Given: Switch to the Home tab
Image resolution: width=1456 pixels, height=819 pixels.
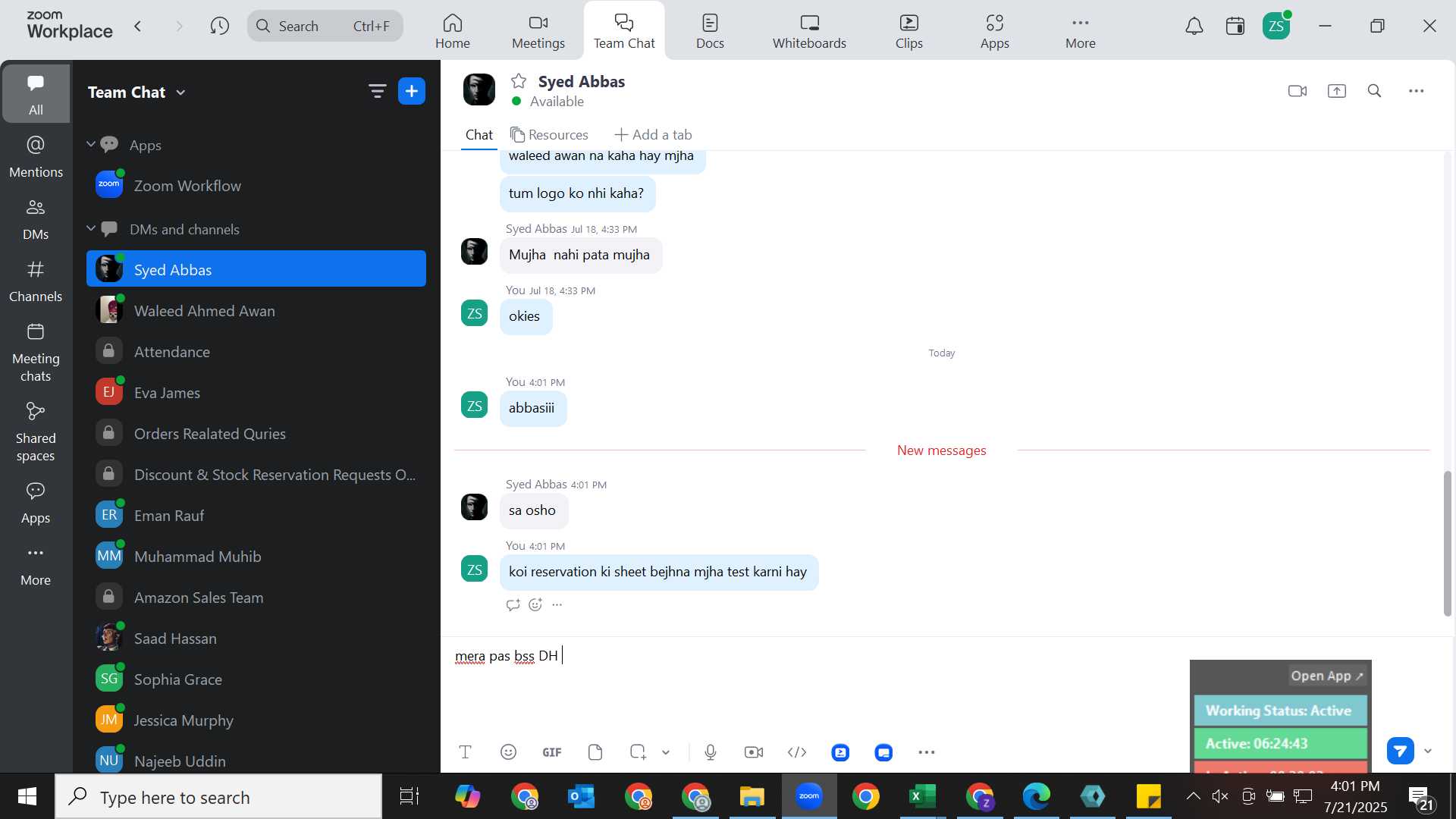Looking at the screenshot, I should point(453,31).
